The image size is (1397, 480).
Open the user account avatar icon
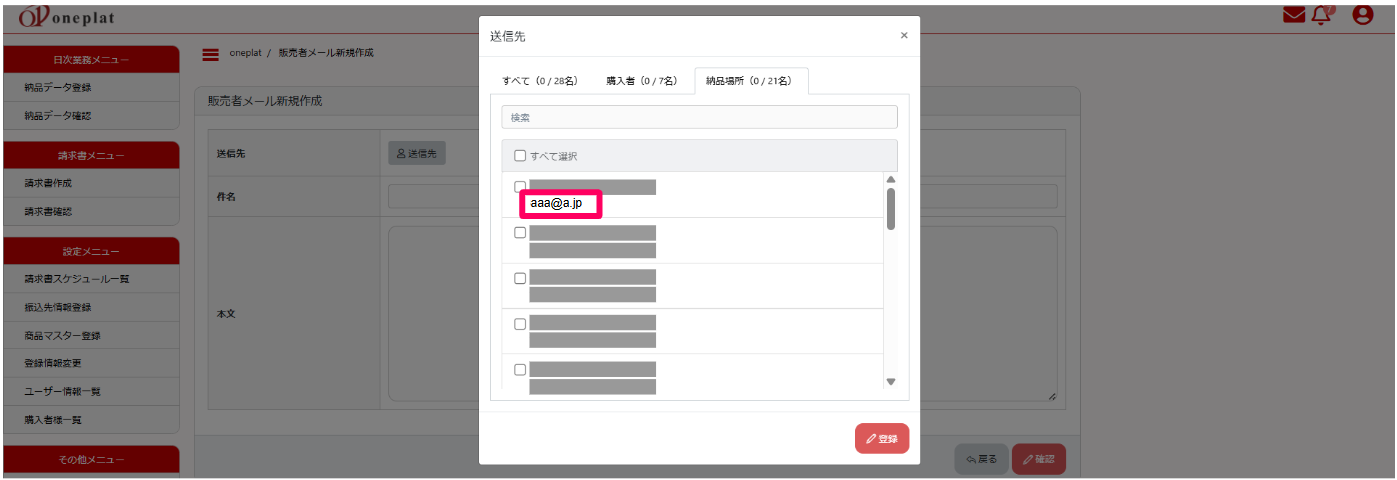[1362, 15]
